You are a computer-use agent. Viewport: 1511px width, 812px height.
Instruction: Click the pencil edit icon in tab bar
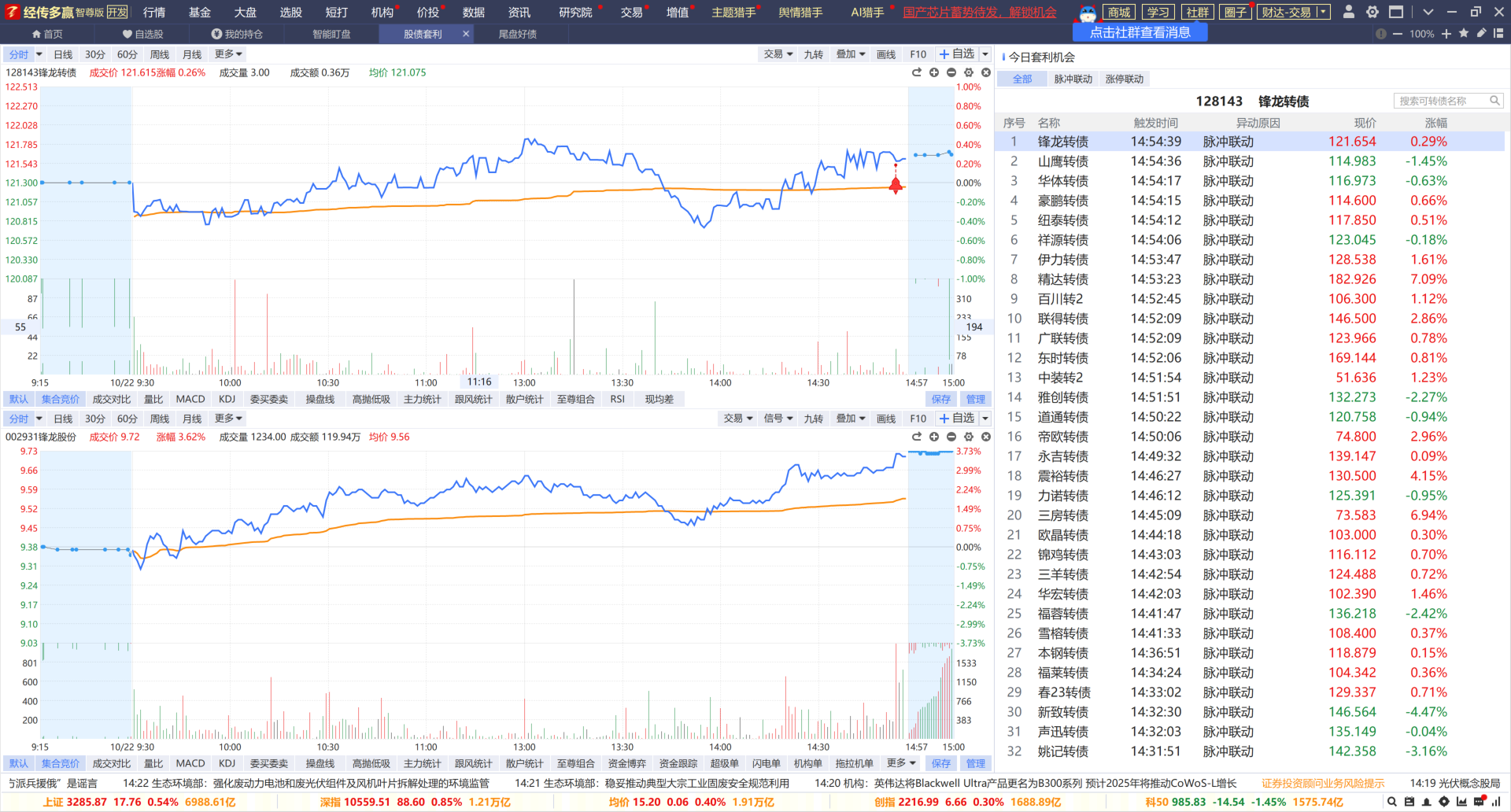point(1480,33)
